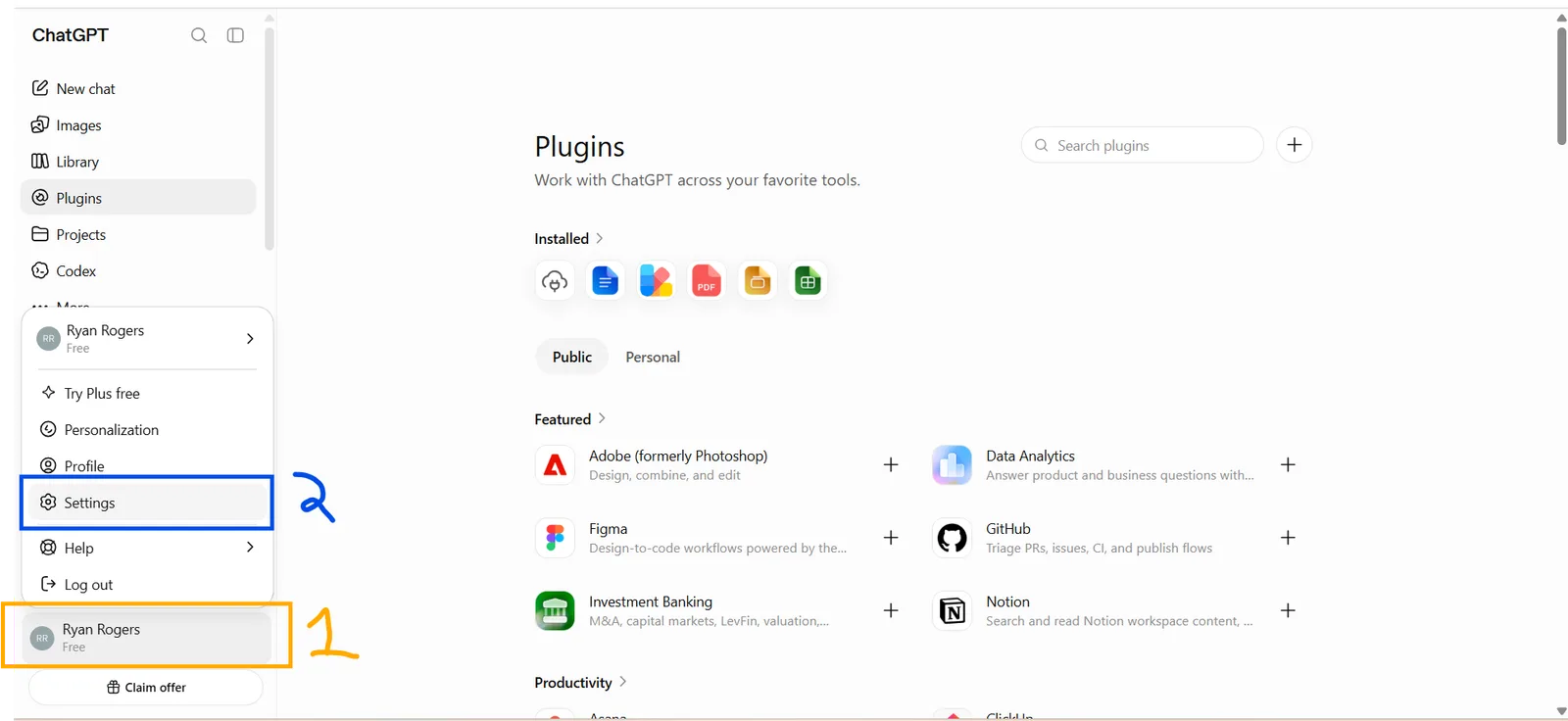Select Settings in the account menu

pyautogui.click(x=147, y=503)
